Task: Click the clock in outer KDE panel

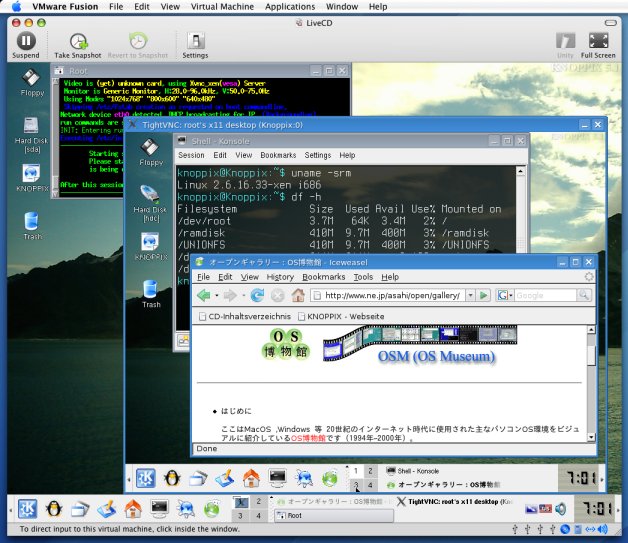Action: [596, 509]
